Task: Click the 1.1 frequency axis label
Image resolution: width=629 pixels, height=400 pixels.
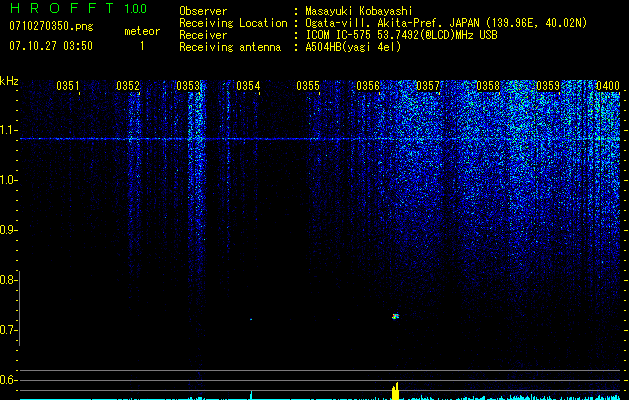Action: coord(8,130)
